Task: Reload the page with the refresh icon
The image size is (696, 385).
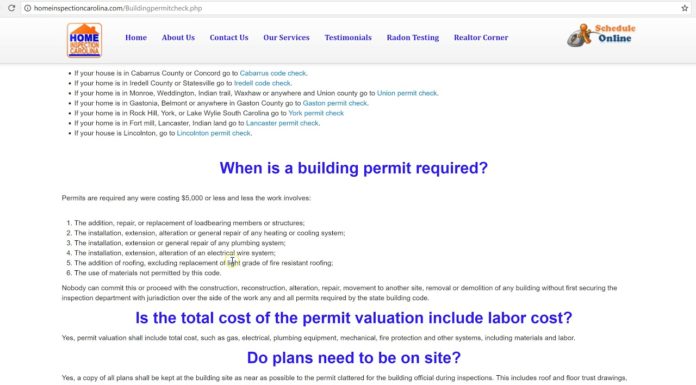Action: click(12, 8)
